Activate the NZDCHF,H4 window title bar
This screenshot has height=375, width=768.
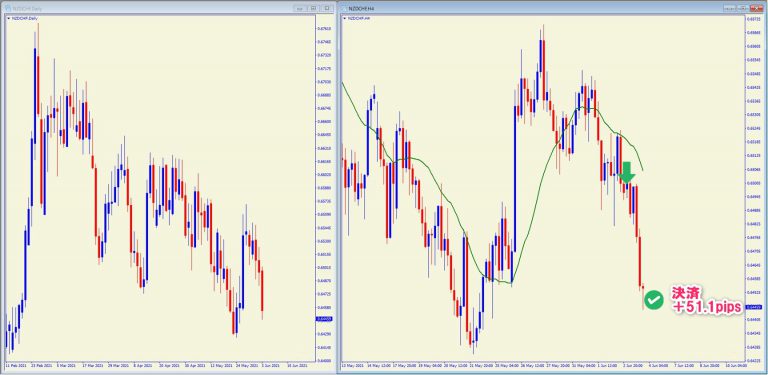(534, 8)
